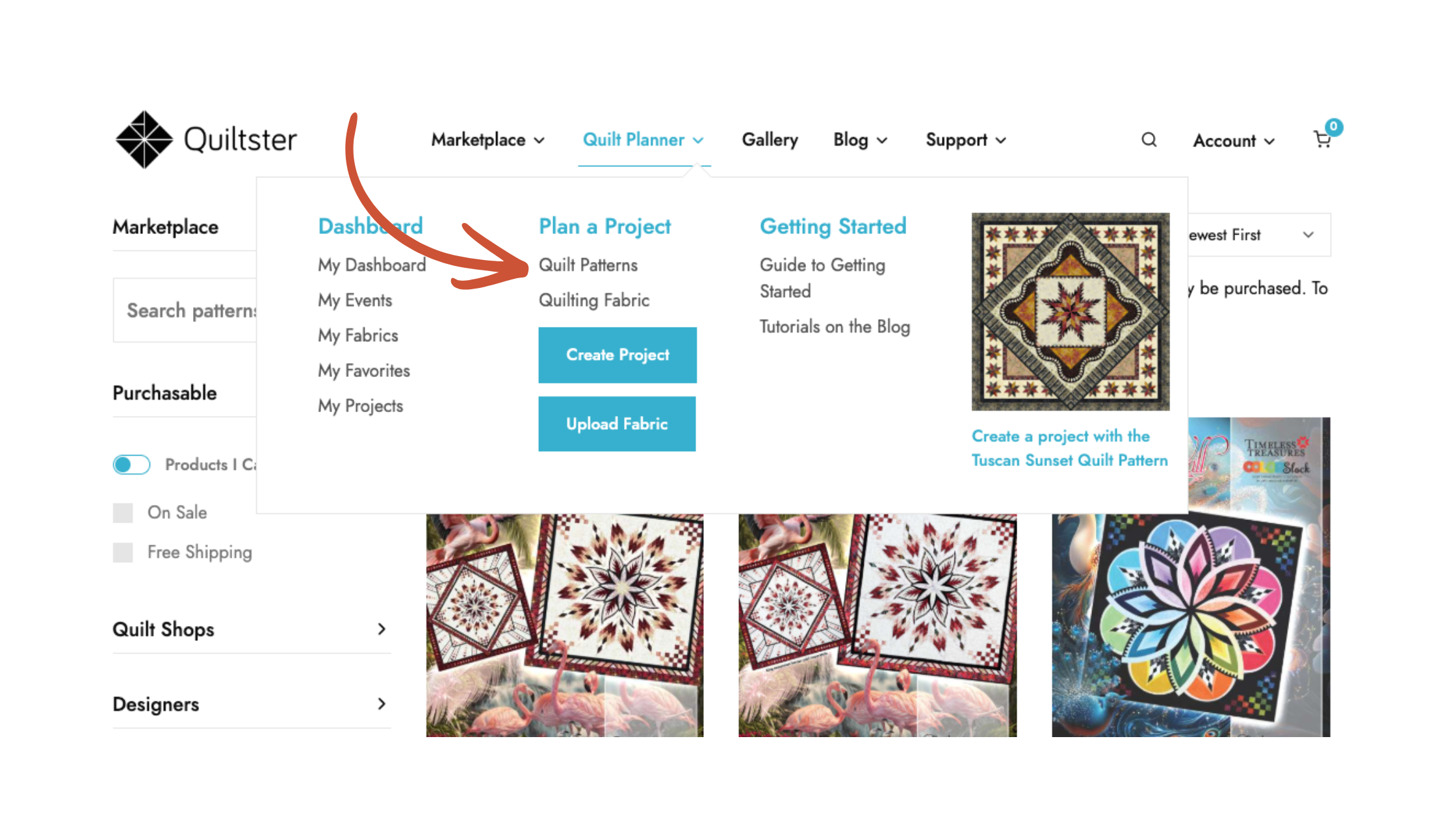1456x819 pixels.
Task: Click the Upload Fabric button
Action: (x=617, y=424)
